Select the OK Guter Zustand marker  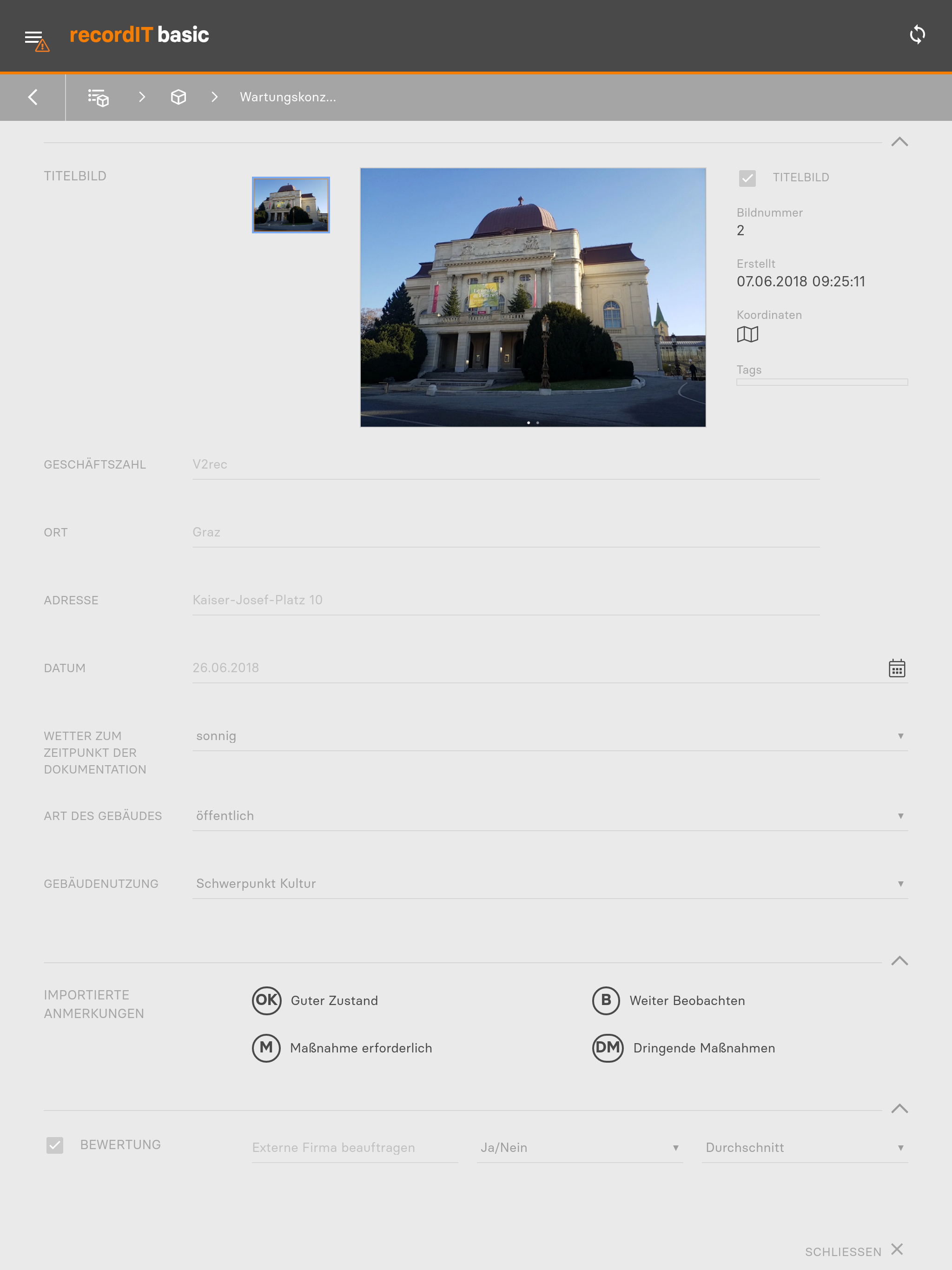[266, 1001]
